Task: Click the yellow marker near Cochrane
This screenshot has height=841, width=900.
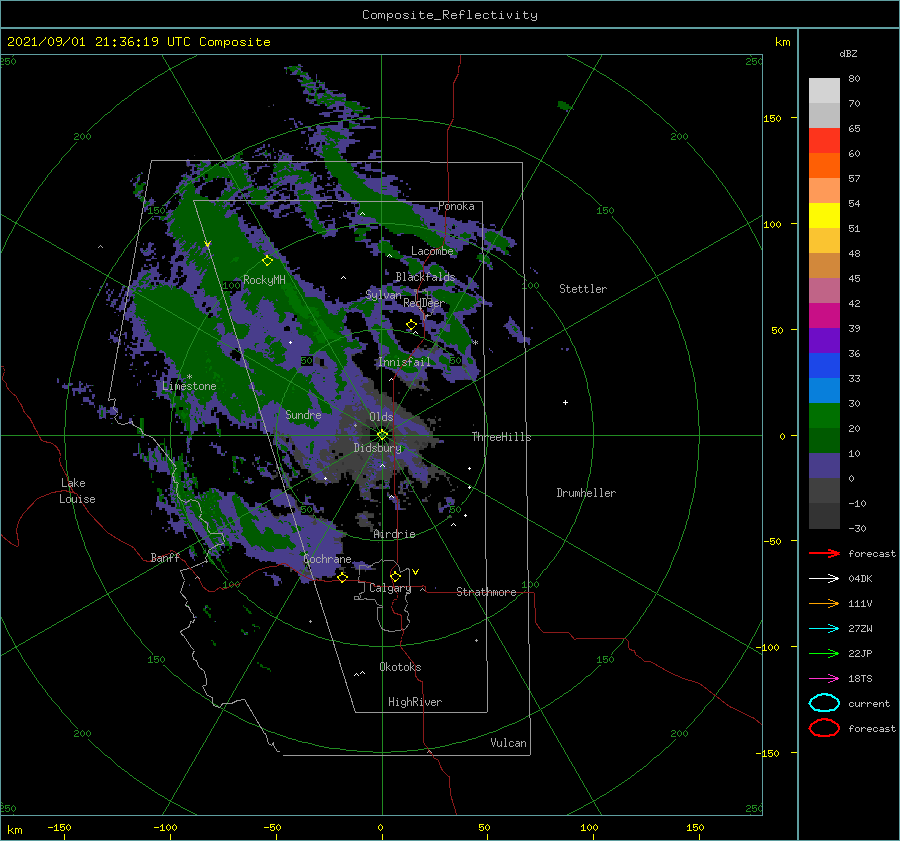Action: (x=342, y=577)
